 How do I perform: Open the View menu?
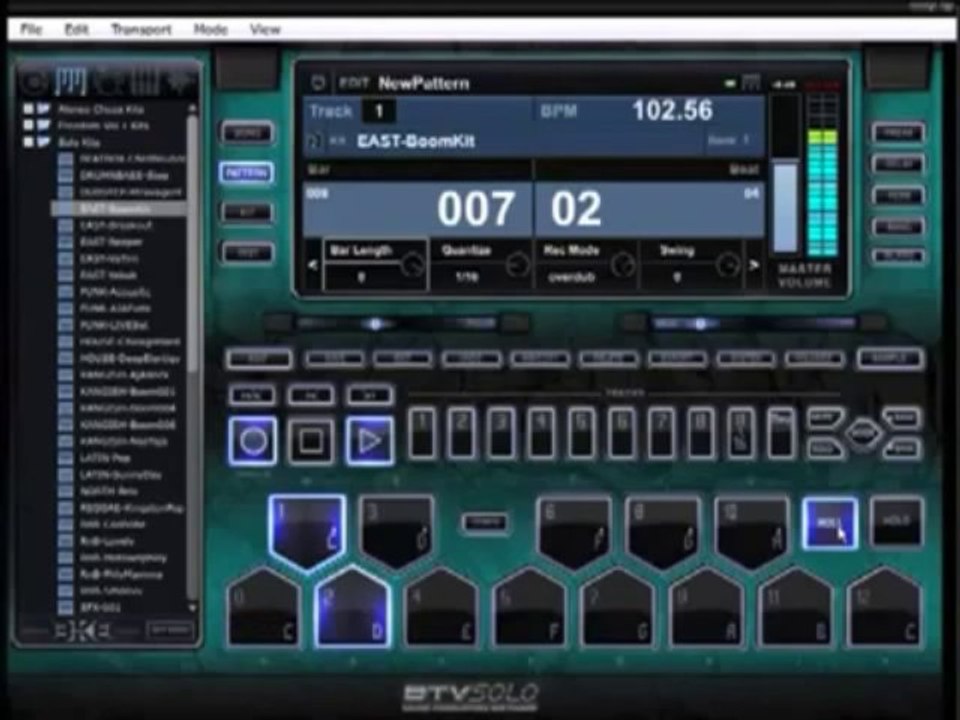click(x=265, y=29)
